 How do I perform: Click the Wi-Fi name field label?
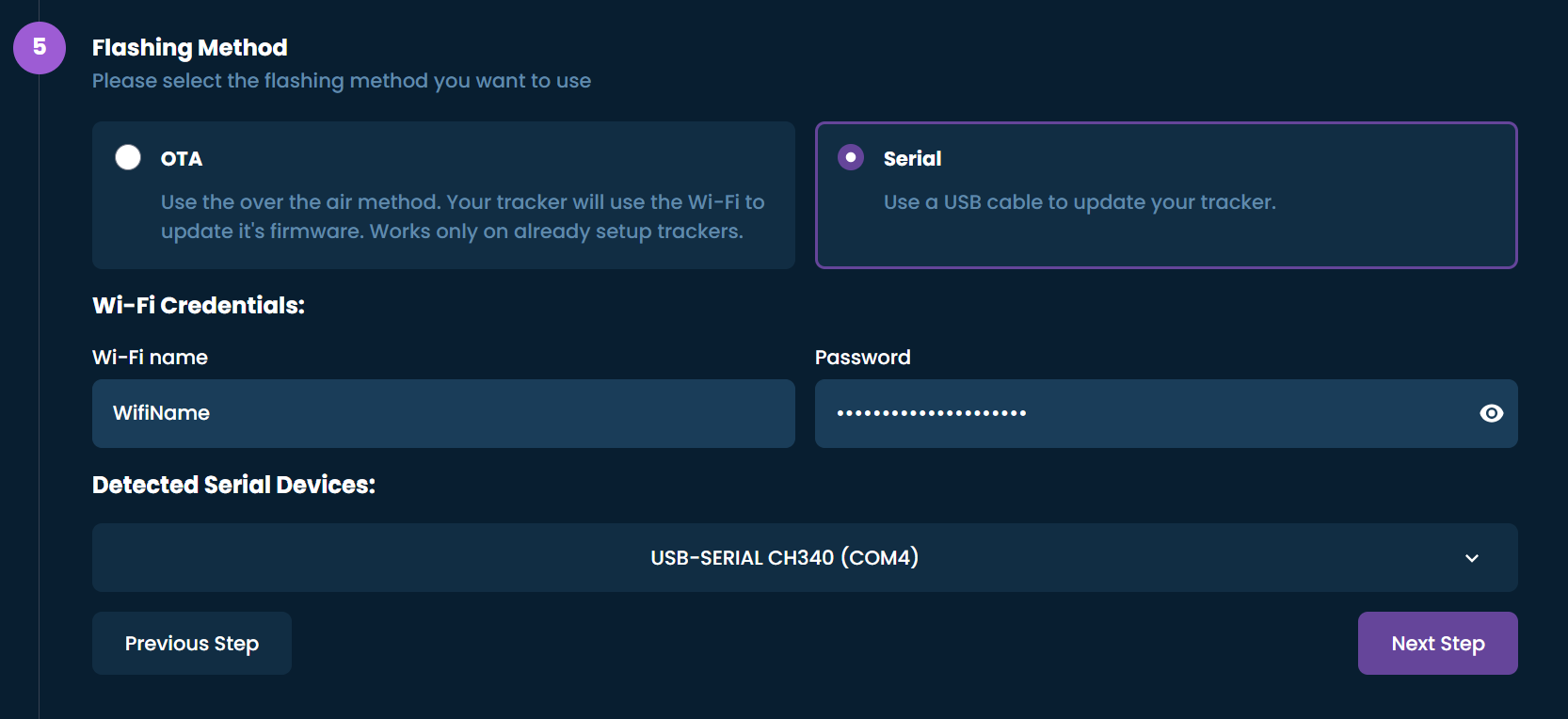pos(150,358)
